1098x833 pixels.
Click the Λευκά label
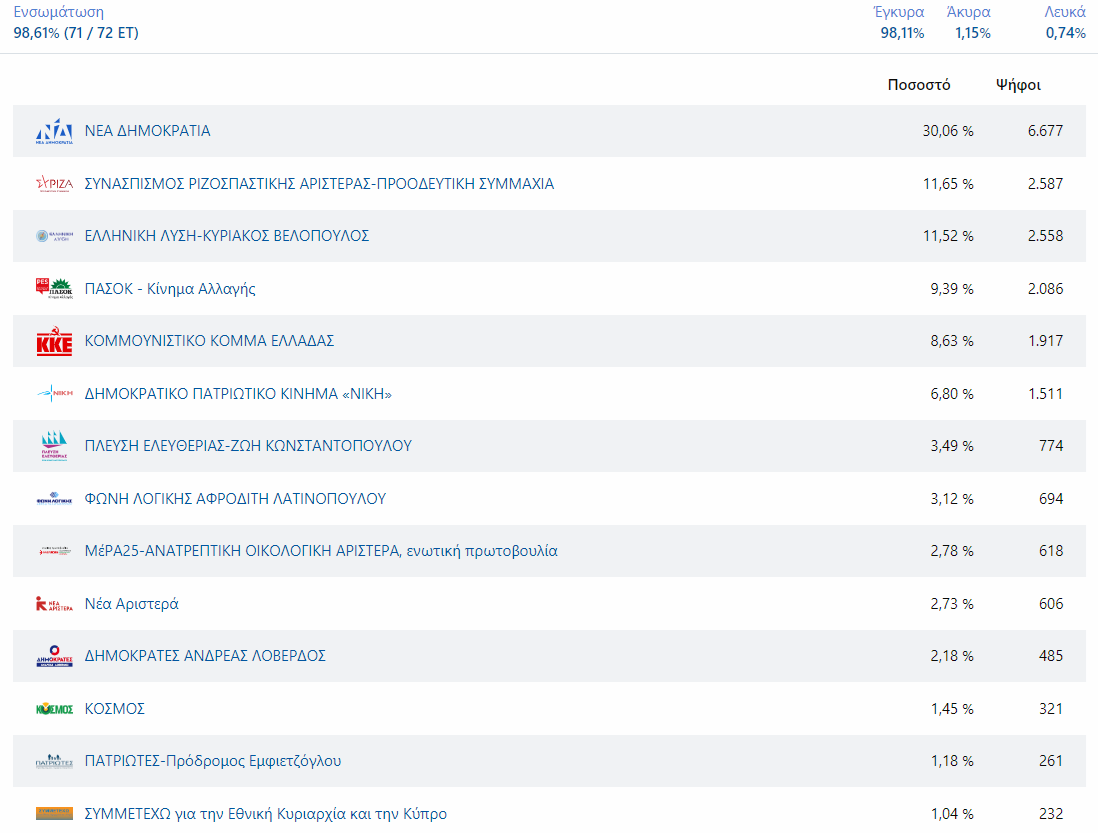pos(1065,12)
